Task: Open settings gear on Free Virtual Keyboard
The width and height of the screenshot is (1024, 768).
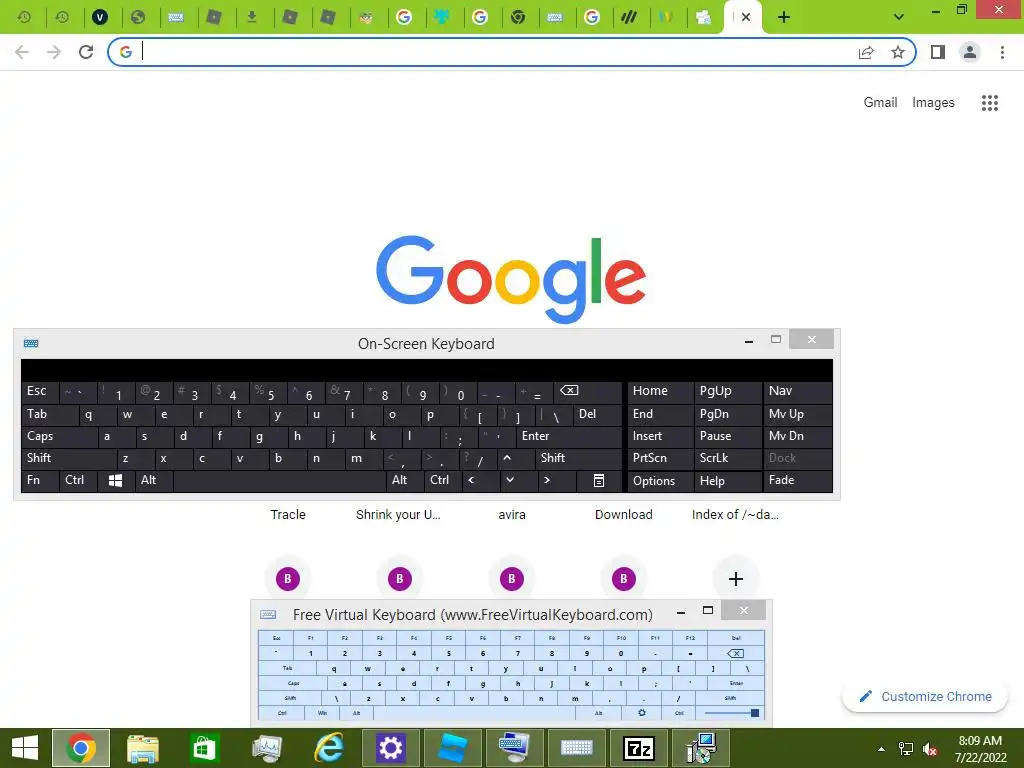Action: pos(642,713)
